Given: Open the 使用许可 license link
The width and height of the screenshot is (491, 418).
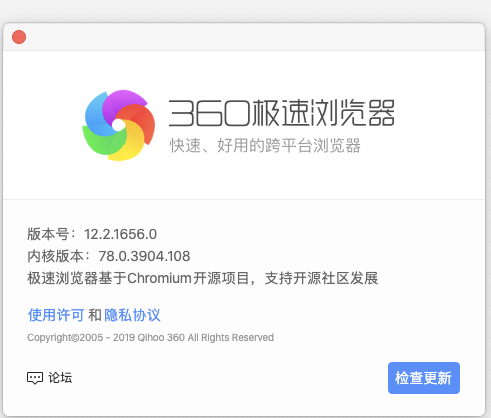Looking at the screenshot, I should 56,315.
